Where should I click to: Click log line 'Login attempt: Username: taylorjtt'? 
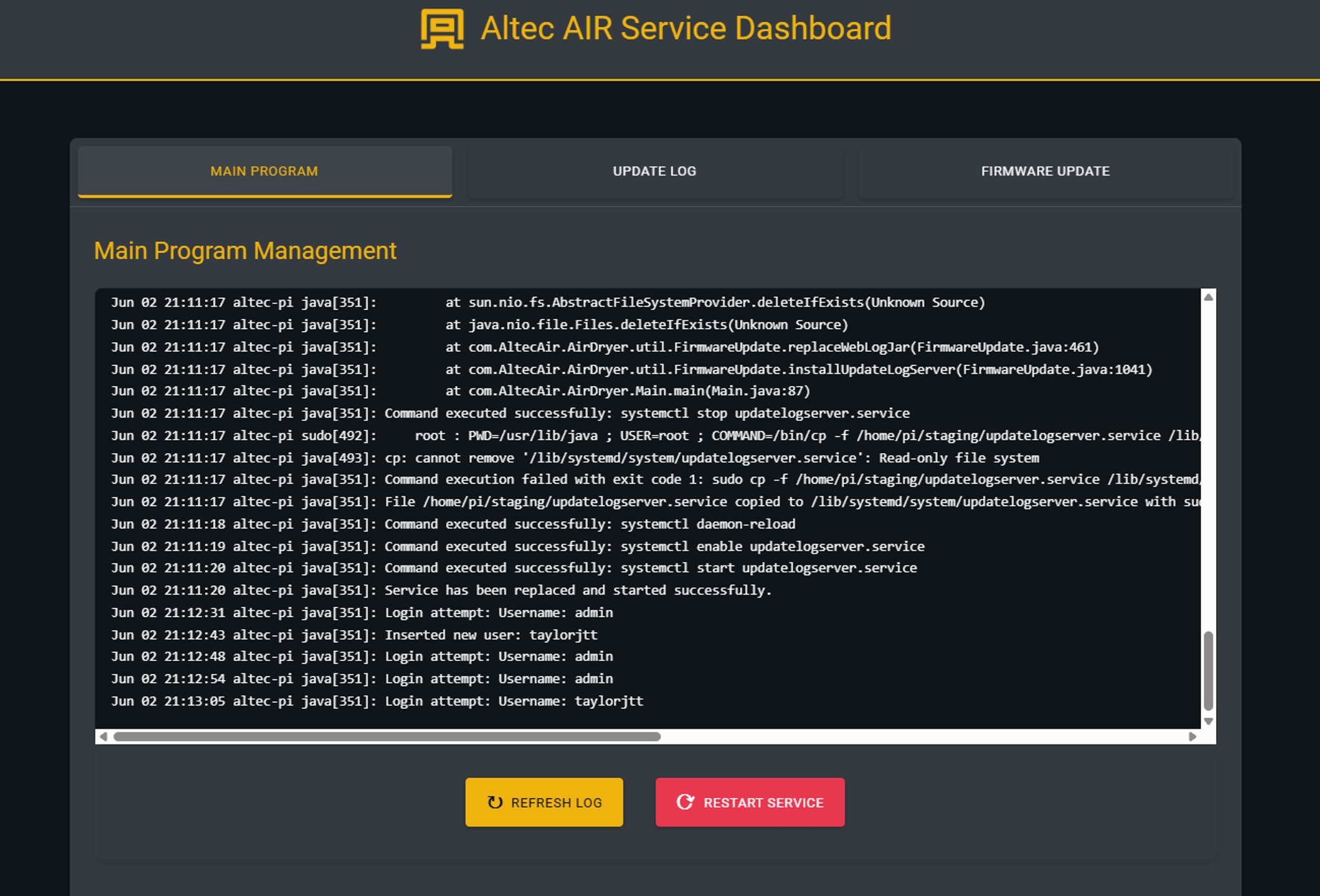[x=377, y=701]
